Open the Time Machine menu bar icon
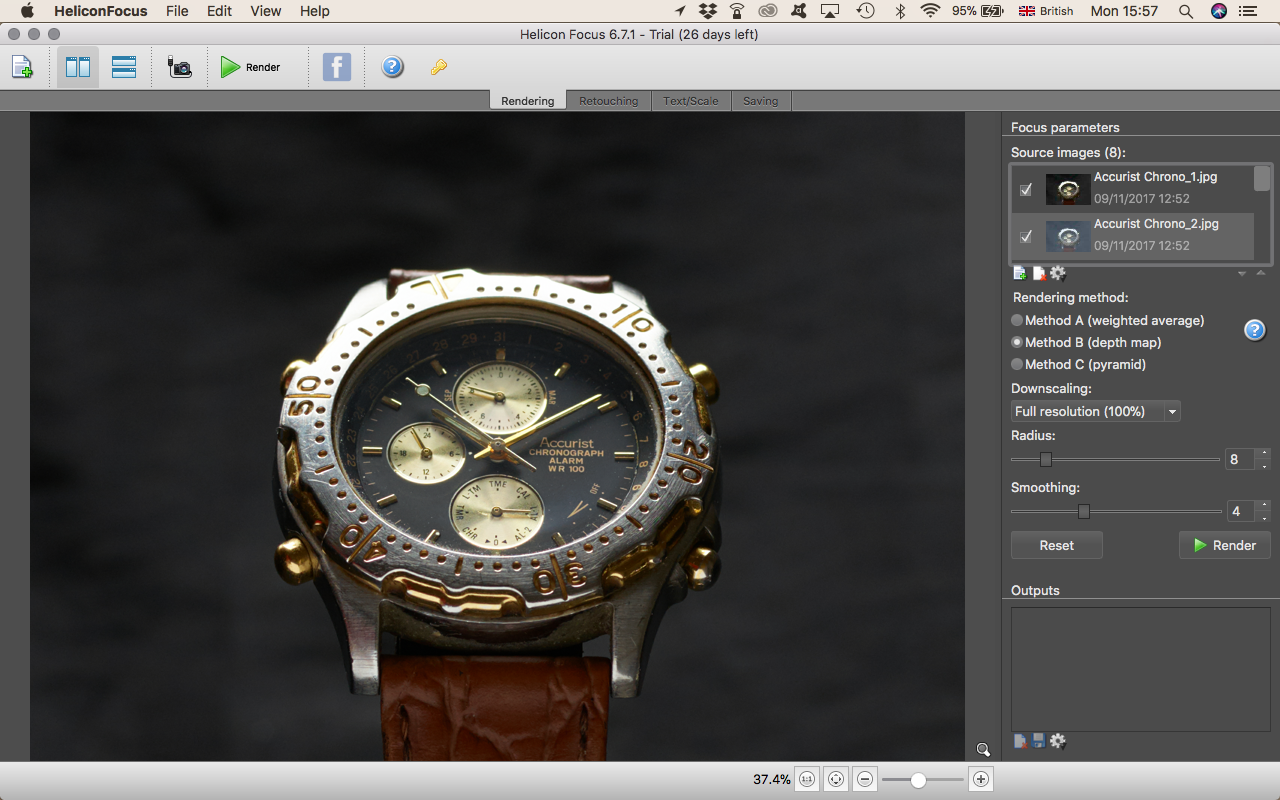This screenshot has width=1280, height=800. click(x=866, y=11)
